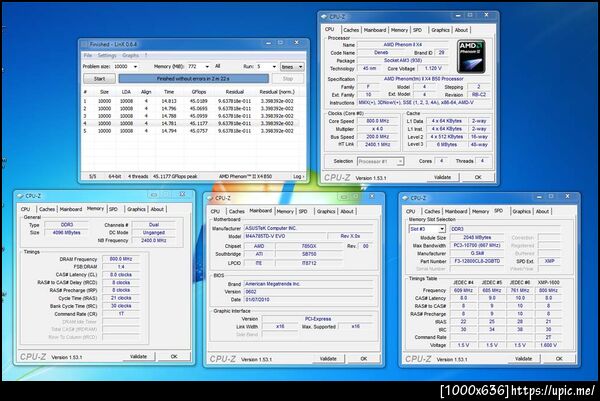Open the 'times' unit dropdown in LinX

pos(292,67)
